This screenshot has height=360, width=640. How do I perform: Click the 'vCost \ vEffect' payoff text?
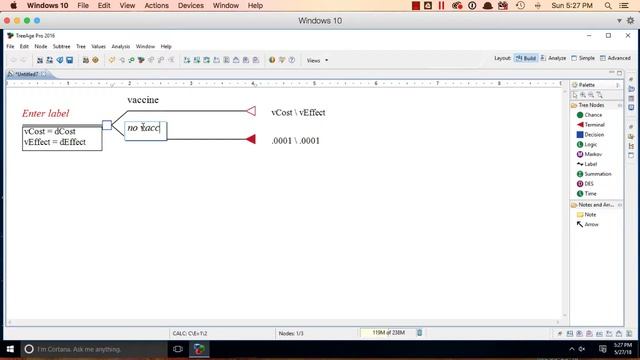298,113
